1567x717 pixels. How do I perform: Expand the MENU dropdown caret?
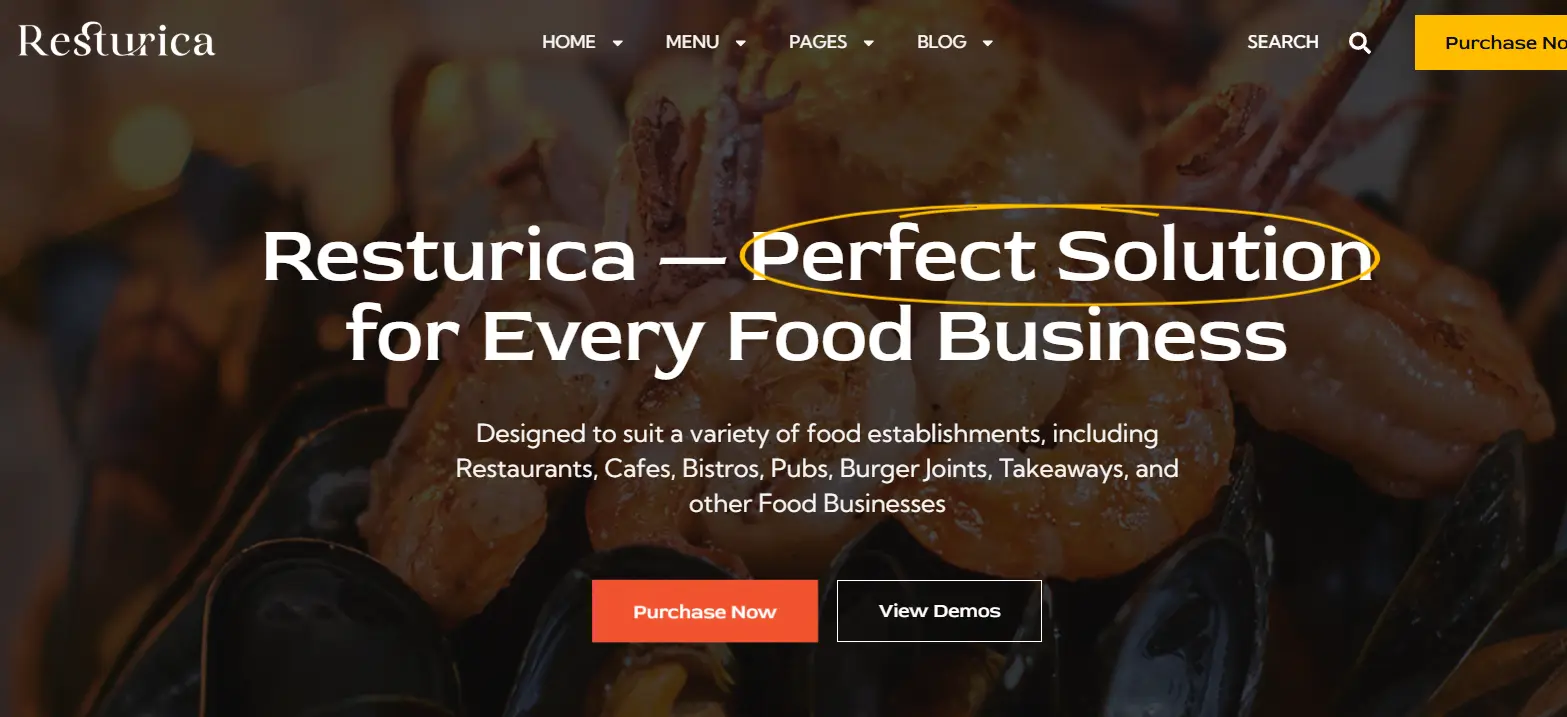741,43
